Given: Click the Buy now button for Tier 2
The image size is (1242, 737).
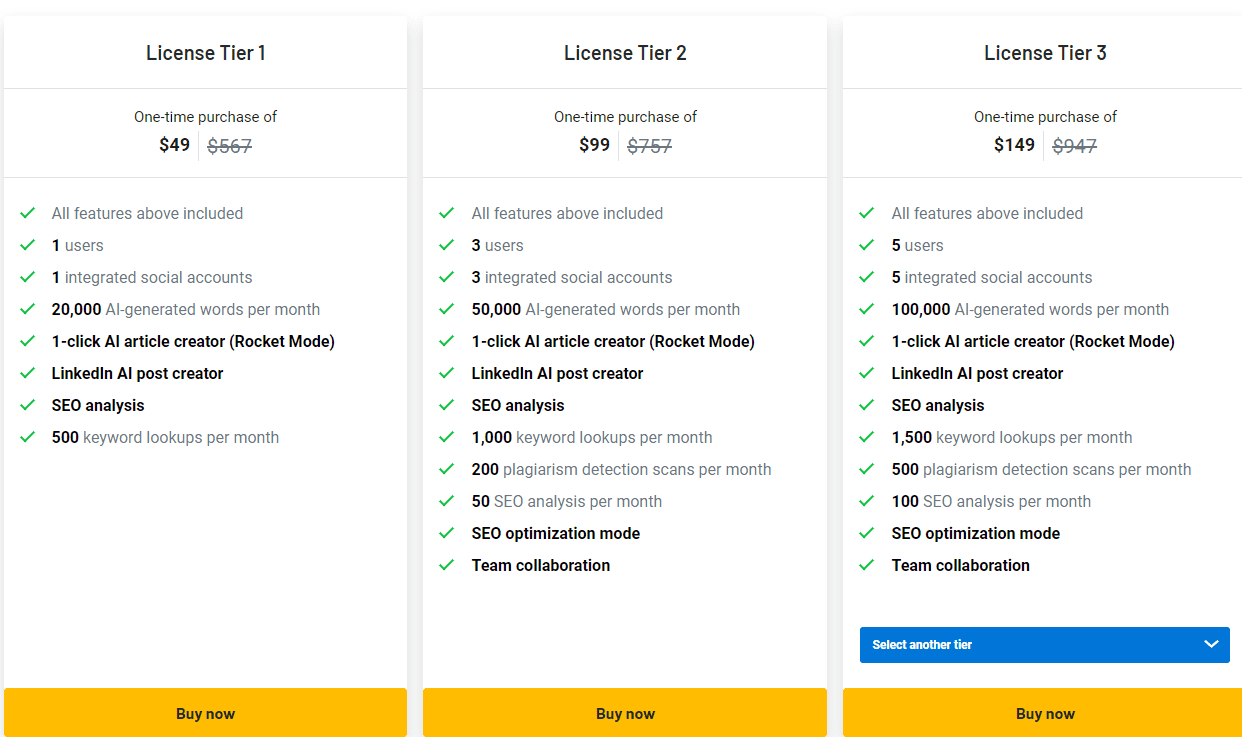Looking at the screenshot, I should [625, 713].
